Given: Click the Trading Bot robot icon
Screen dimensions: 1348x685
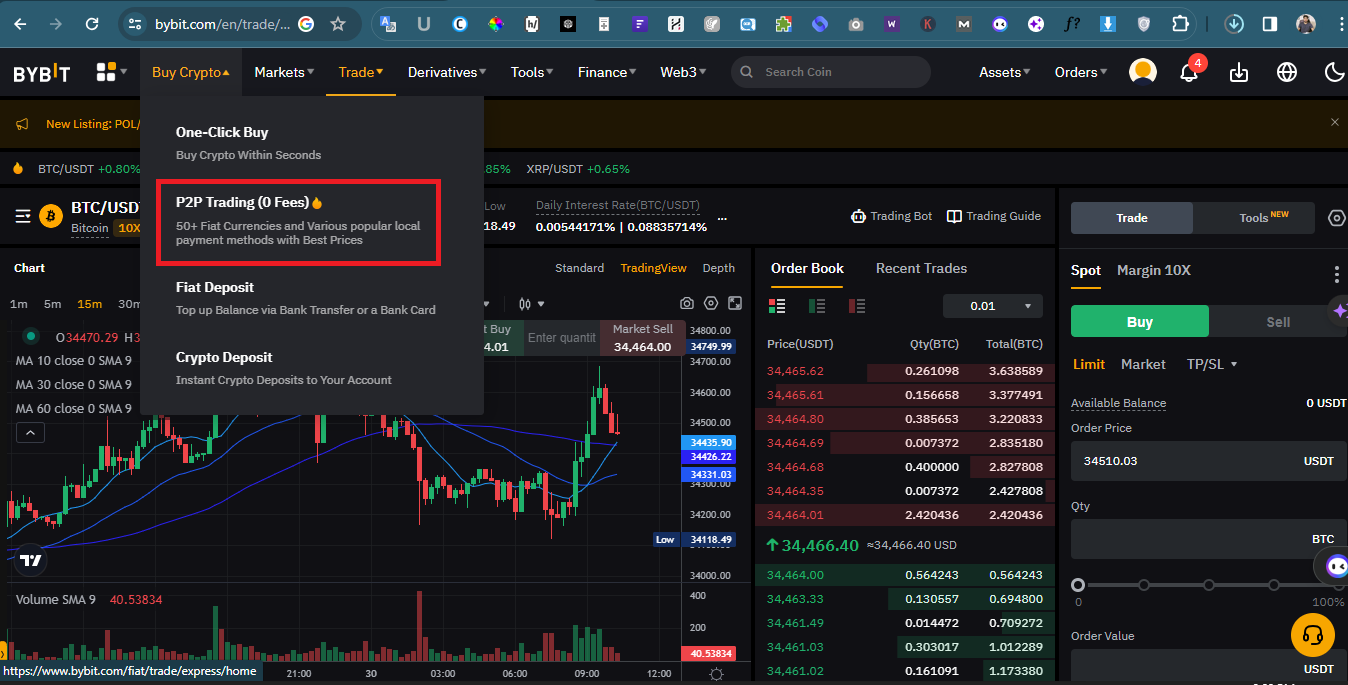Looking at the screenshot, I should (x=858, y=216).
